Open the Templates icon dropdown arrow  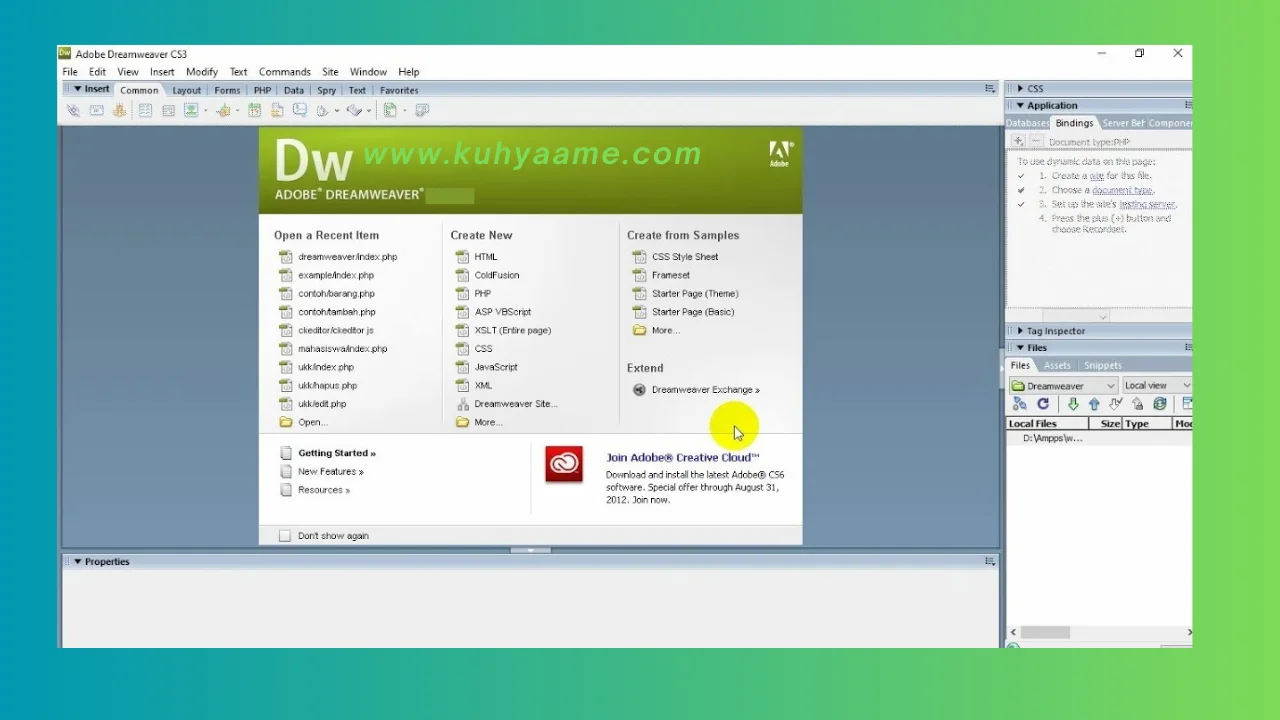click(x=404, y=111)
